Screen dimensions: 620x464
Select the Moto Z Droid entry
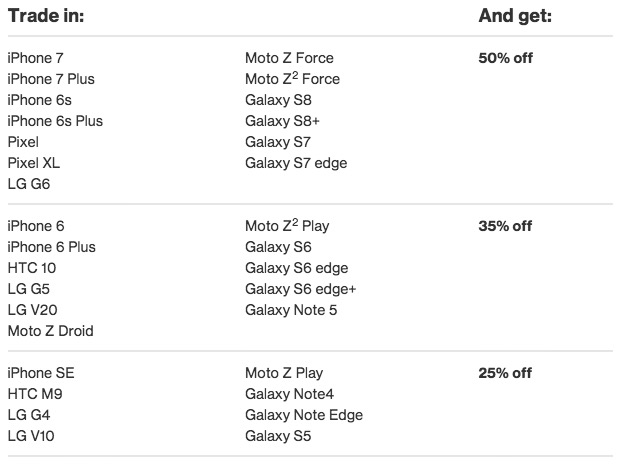click(x=50, y=331)
